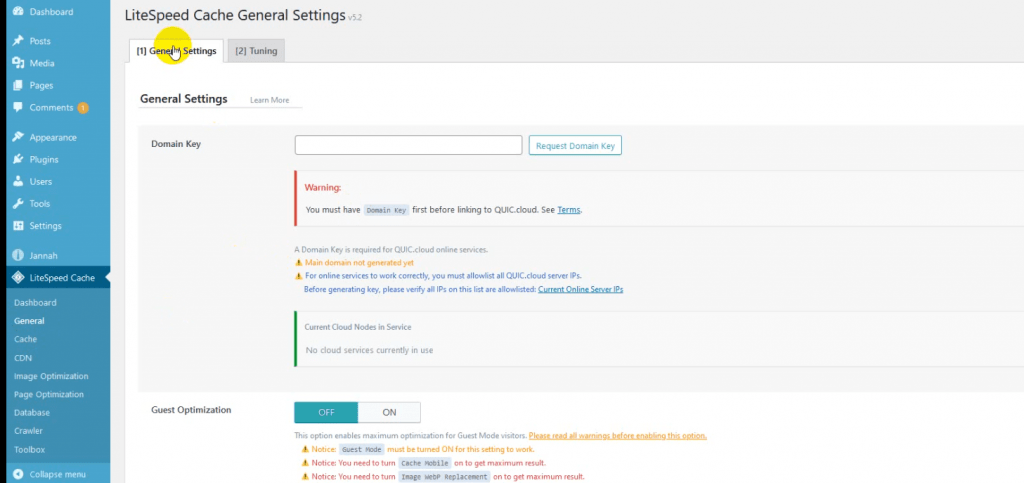Open the Page Optimization submenu item
The width and height of the screenshot is (1024, 483).
49,395
